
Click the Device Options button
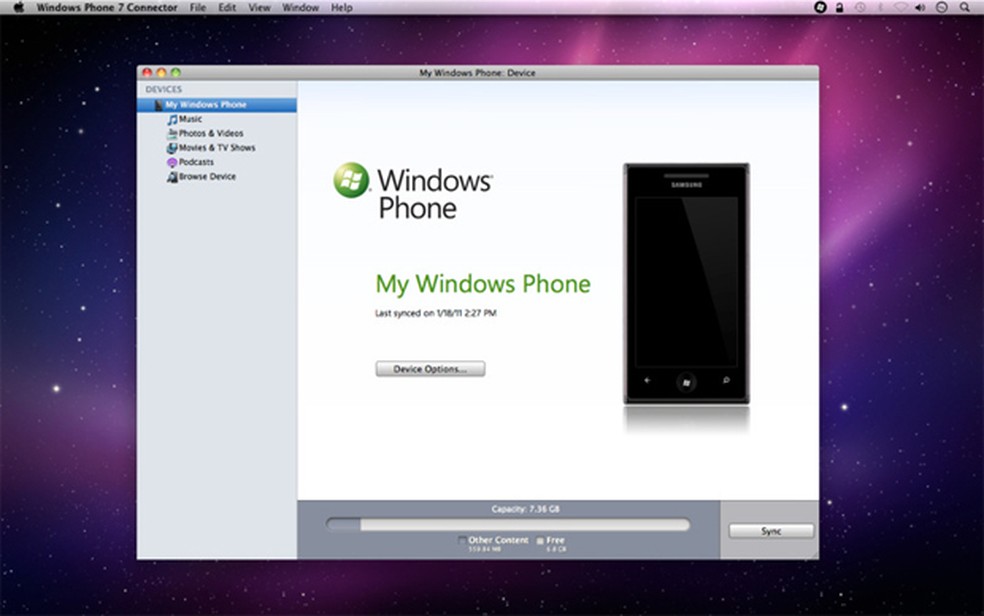[429, 368]
